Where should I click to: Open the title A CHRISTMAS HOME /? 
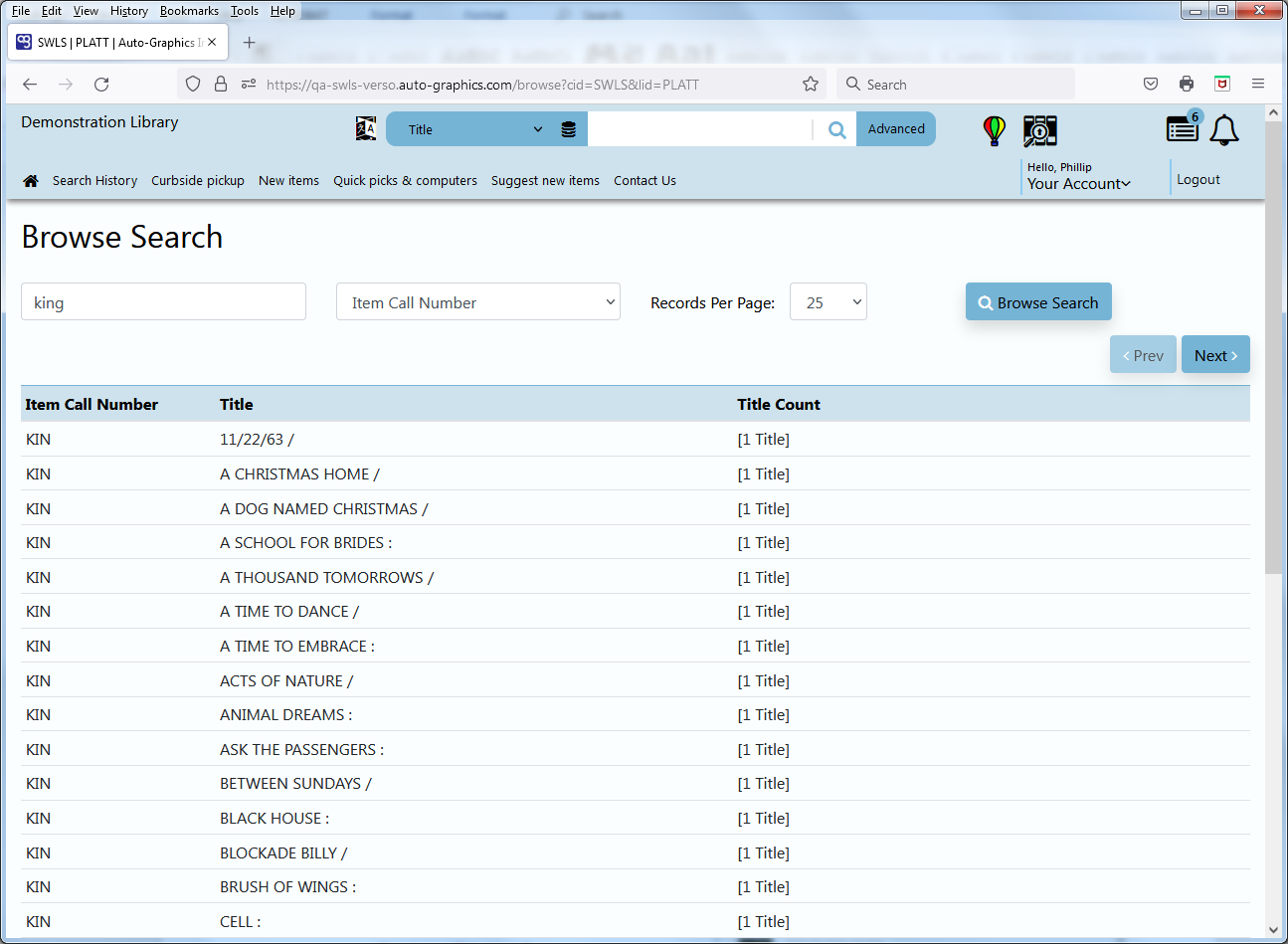tap(299, 474)
